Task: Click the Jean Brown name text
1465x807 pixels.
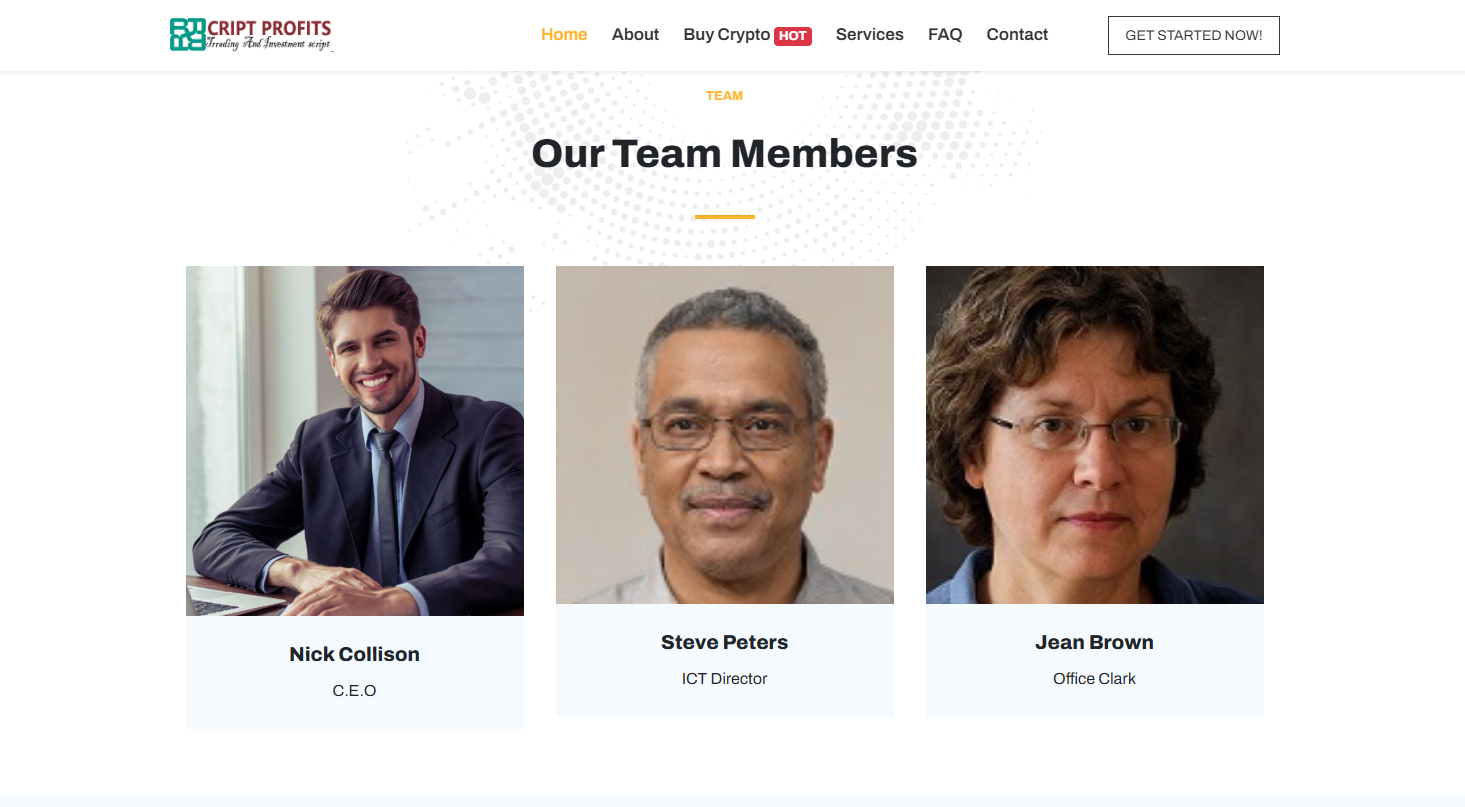Action: click(x=1095, y=642)
